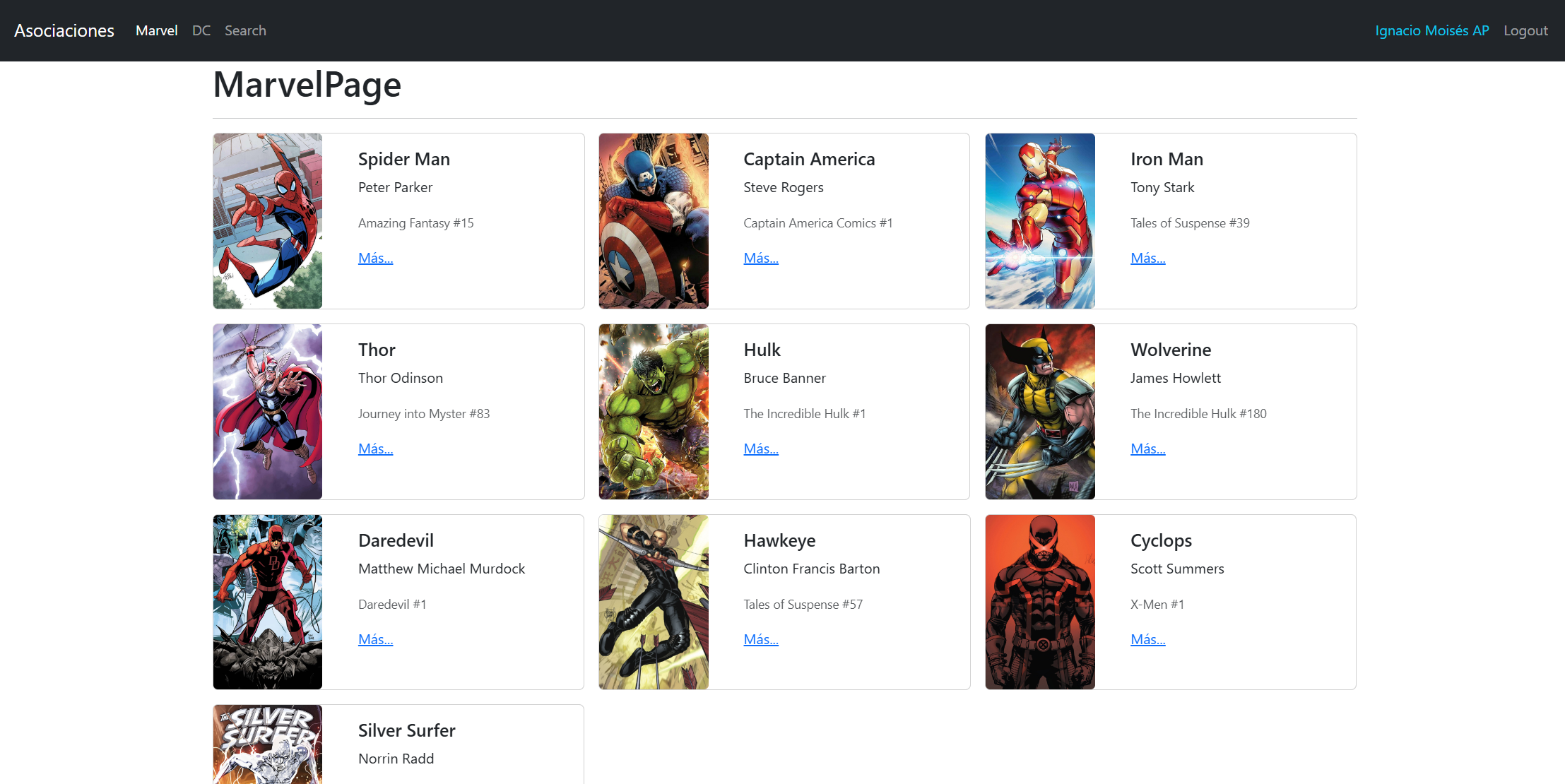The height and width of the screenshot is (784, 1565).
Task: Click the Thor Odinson name text
Action: (401, 378)
